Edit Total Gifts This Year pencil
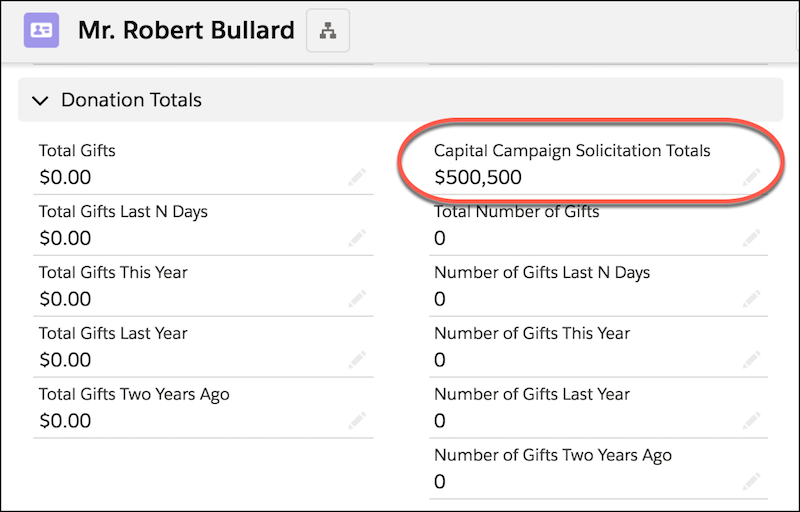Viewport: 800px width, 512px height. pyautogui.click(x=357, y=299)
